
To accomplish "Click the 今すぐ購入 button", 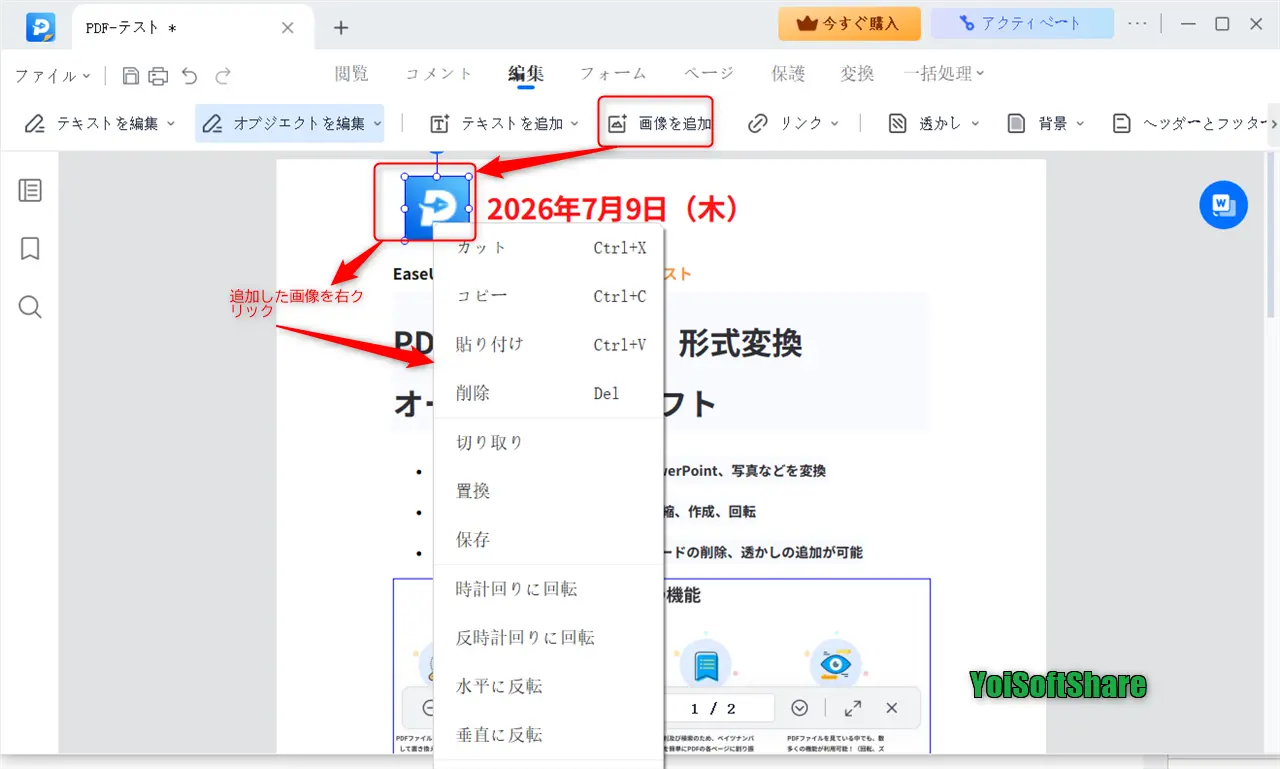I will 849,23.
